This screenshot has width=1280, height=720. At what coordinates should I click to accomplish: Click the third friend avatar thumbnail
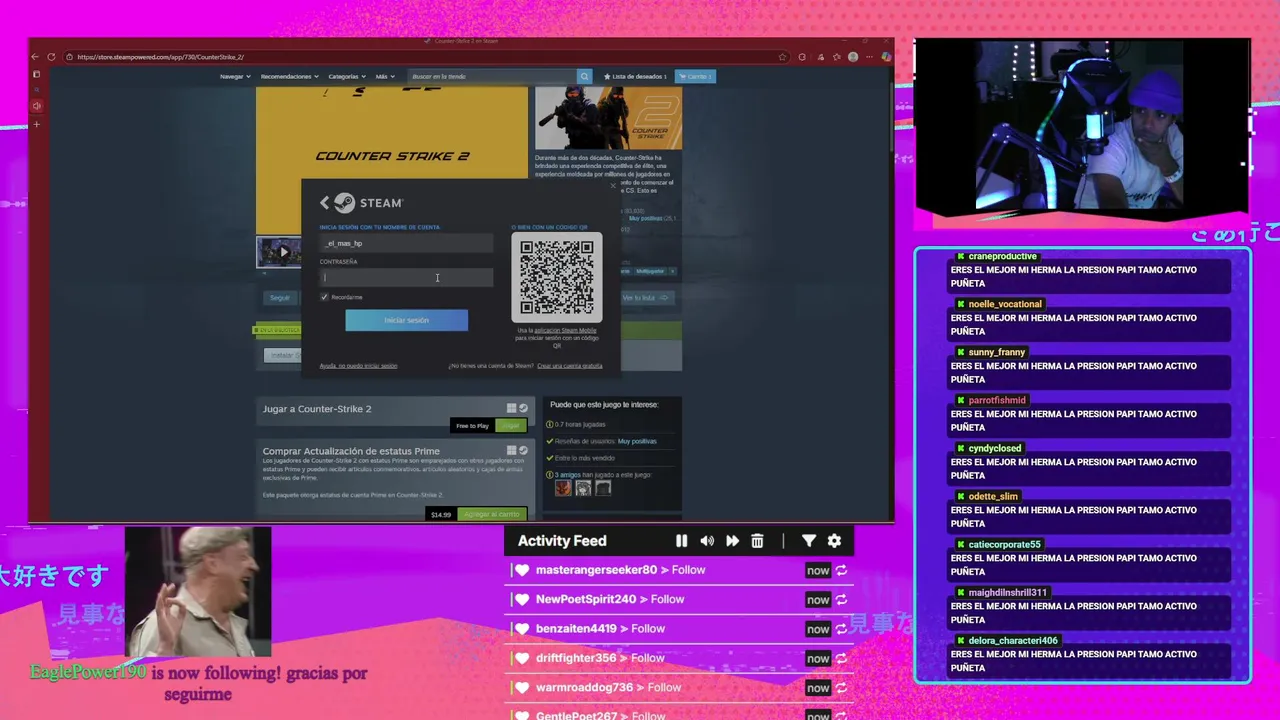point(603,488)
